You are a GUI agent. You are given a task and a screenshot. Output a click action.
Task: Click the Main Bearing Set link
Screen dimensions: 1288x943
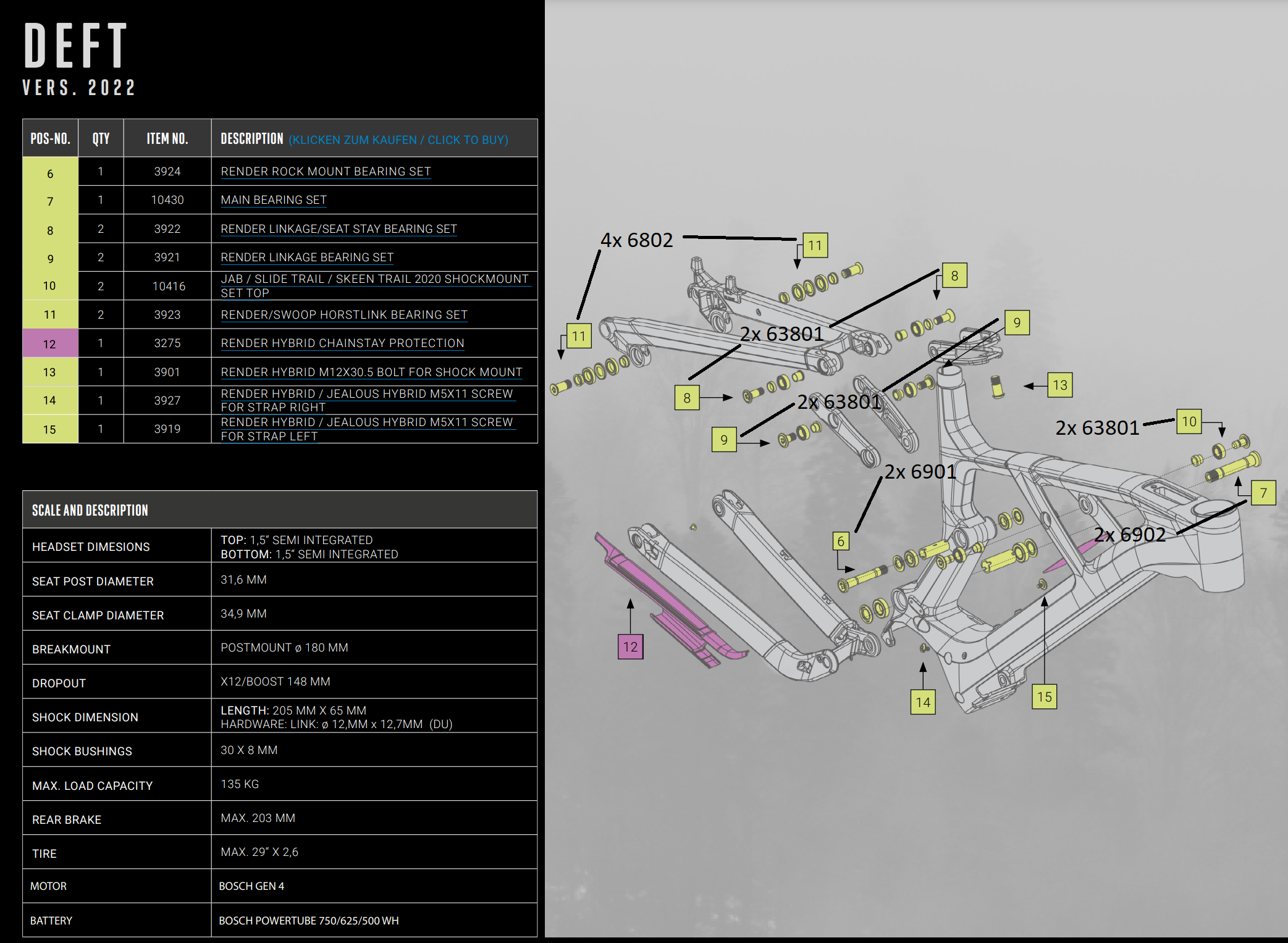[274, 200]
